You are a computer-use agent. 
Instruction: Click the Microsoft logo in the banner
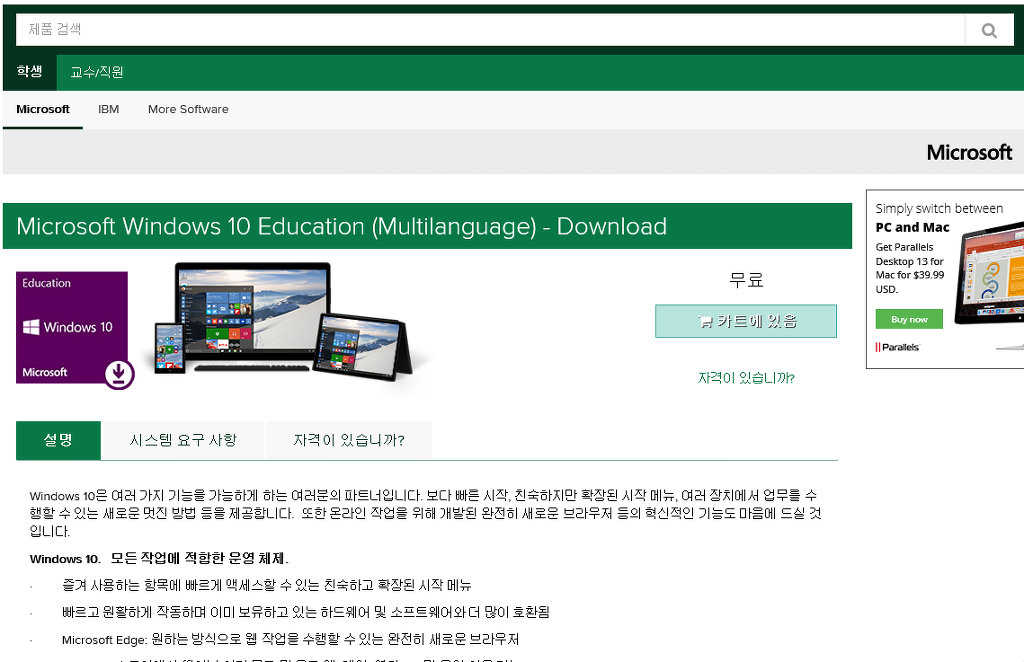click(x=969, y=152)
